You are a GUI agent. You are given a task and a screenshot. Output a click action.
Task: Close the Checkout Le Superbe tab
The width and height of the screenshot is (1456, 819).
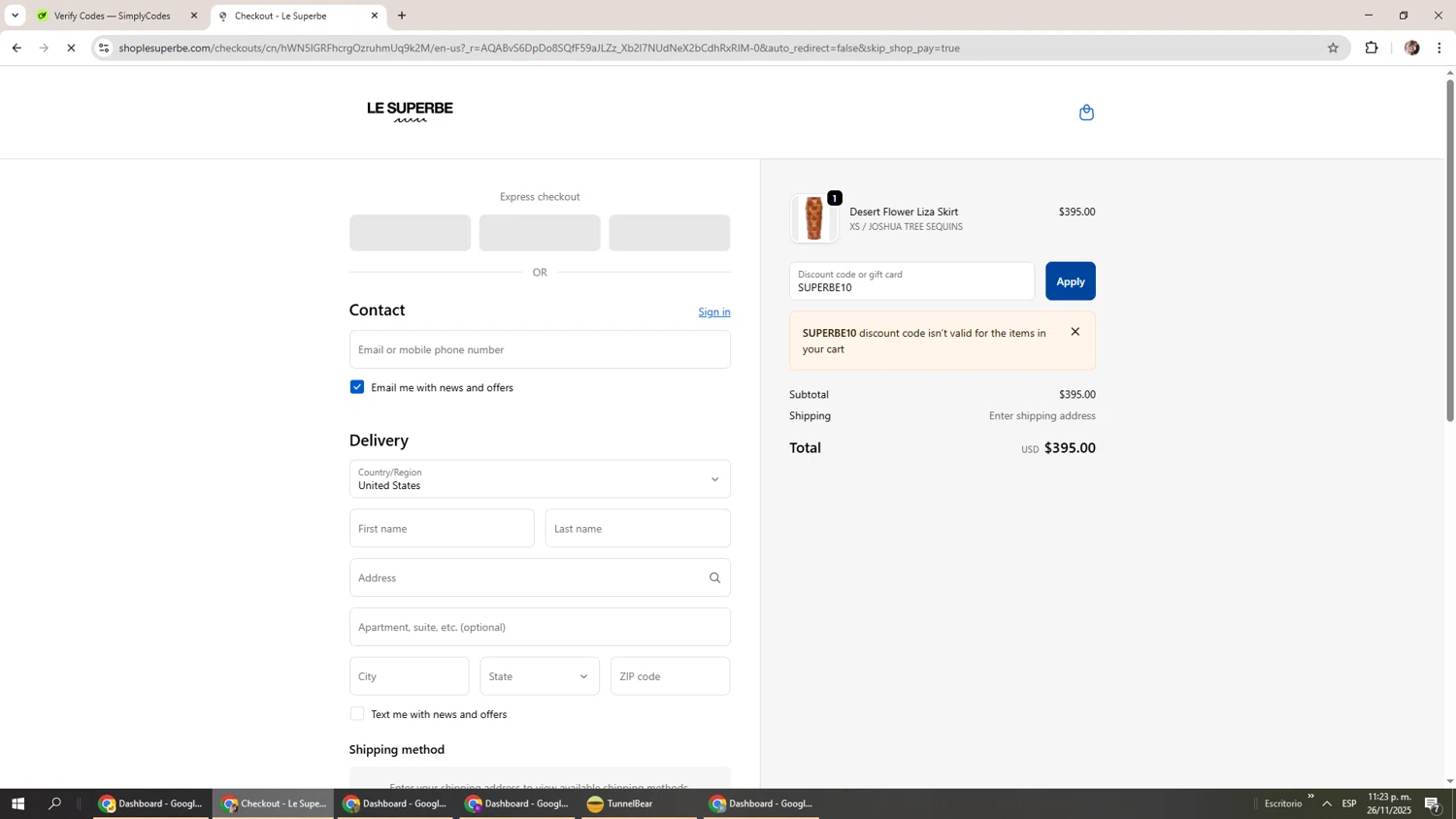click(375, 16)
